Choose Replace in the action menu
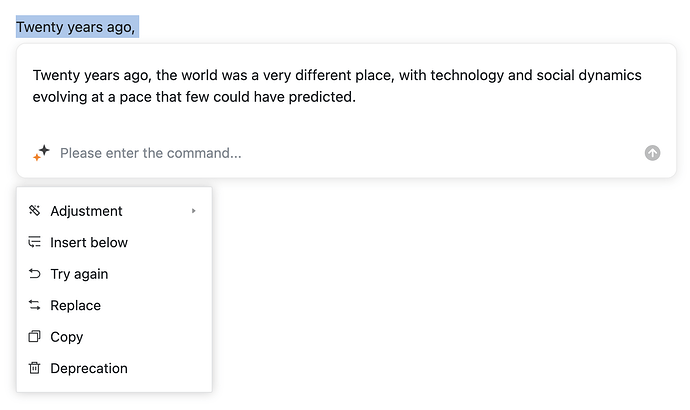The height and width of the screenshot is (410, 690). click(75, 305)
